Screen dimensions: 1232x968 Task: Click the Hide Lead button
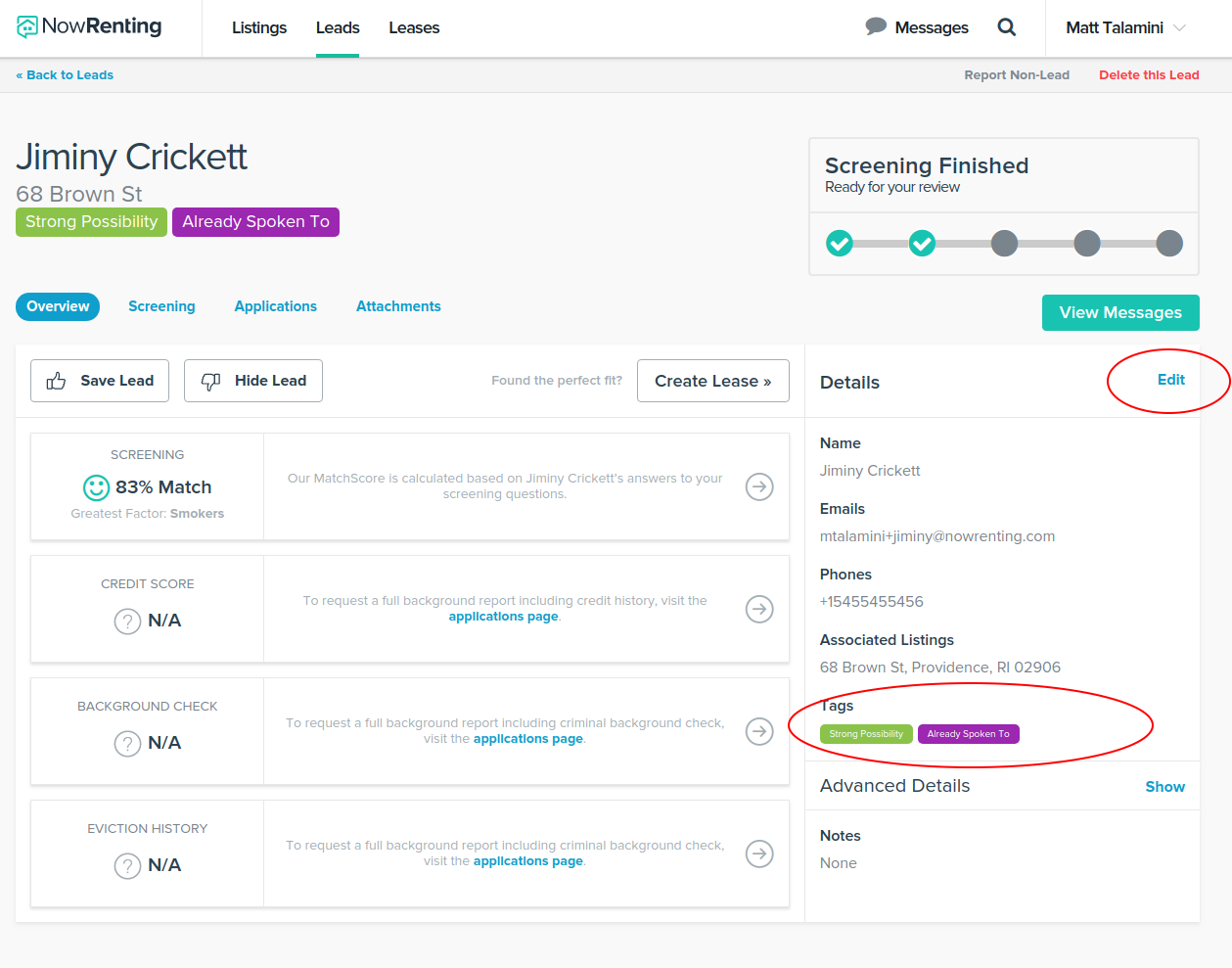253,381
